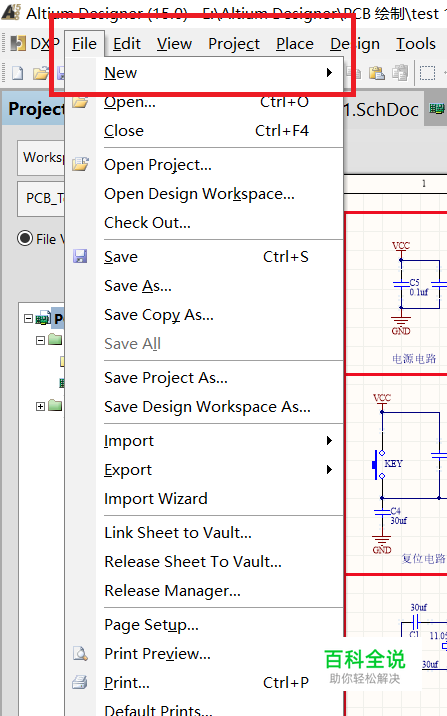Open the Export submenu arrow
447x716 pixels.
pyautogui.click(x=329, y=469)
